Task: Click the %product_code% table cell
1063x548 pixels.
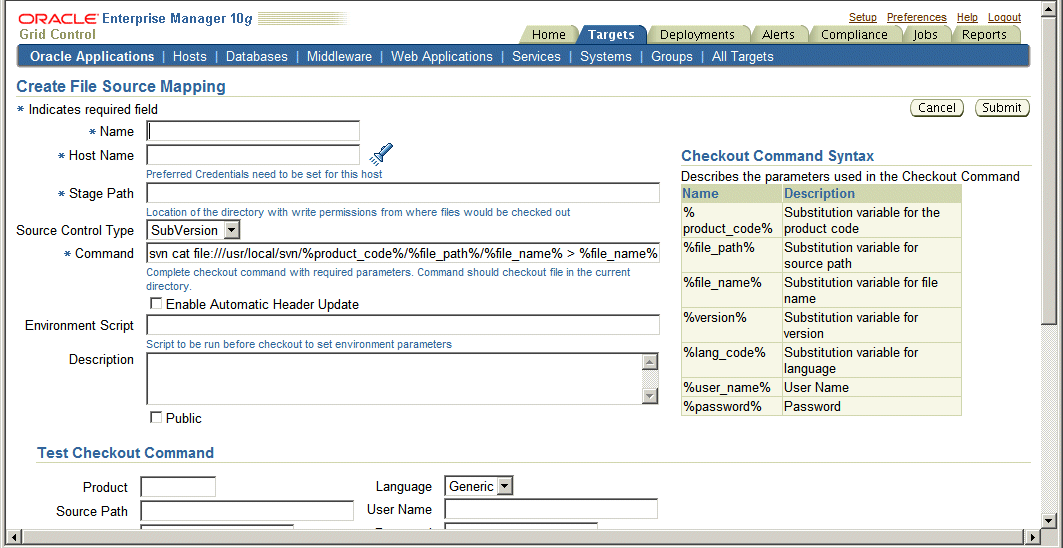Action: [731, 220]
